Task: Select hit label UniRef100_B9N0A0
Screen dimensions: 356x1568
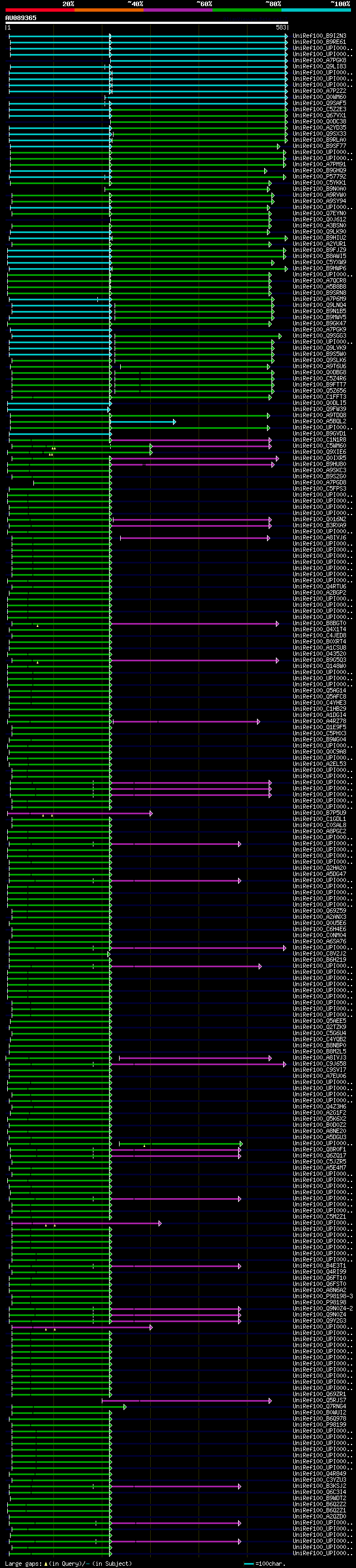Action: (319, 189)
